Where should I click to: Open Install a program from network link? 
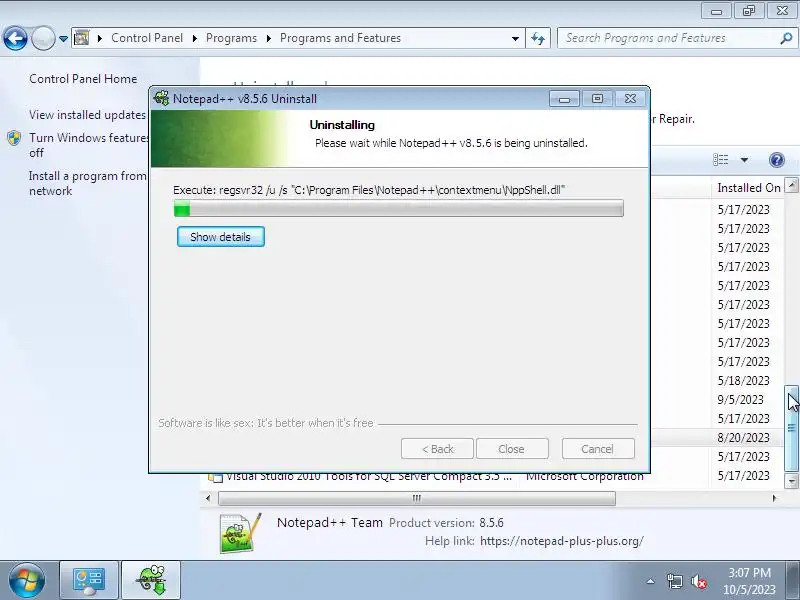pyautogui.click(x=87, y=183)
